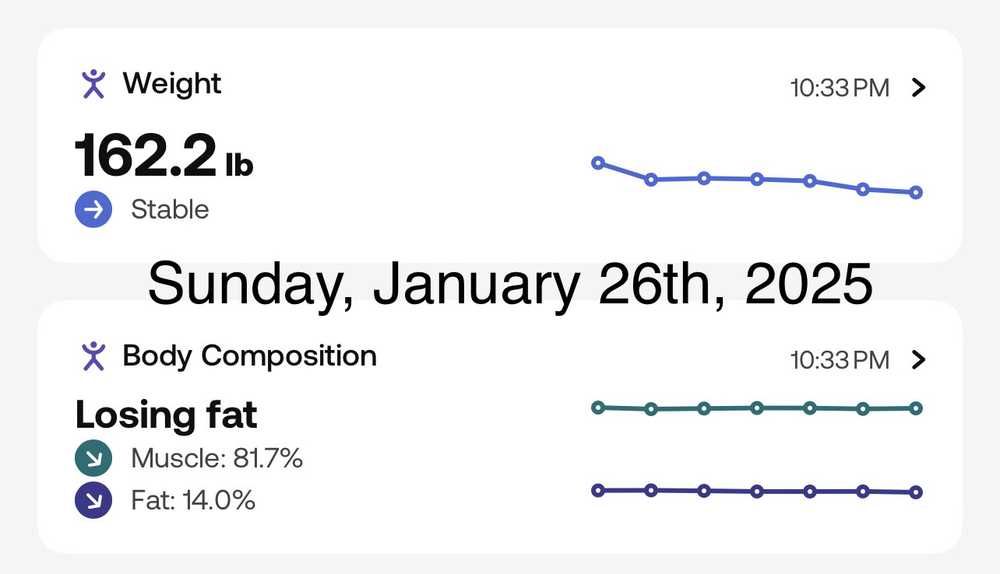The width and height of the screenshot is (1000, 574).
Task: Click last point on purple fat line
Action: (916, 492)
